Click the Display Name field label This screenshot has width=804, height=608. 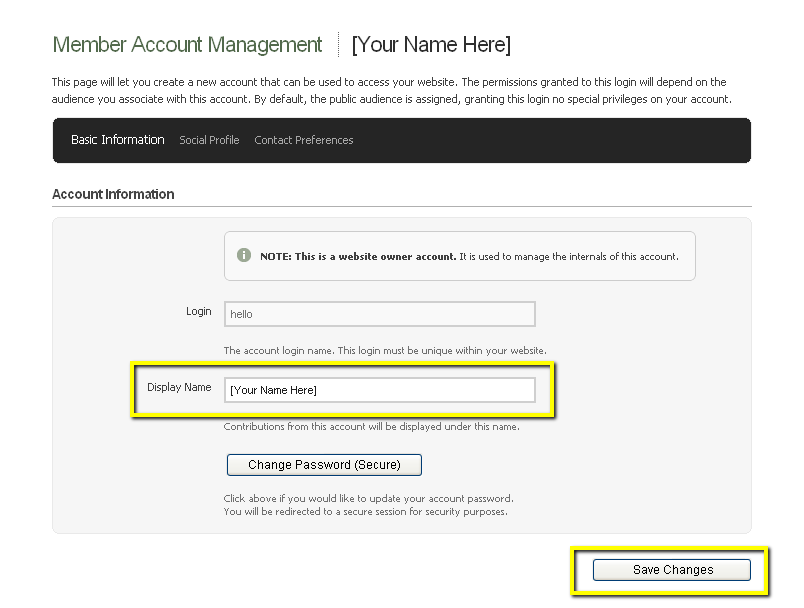pos(179,387)
